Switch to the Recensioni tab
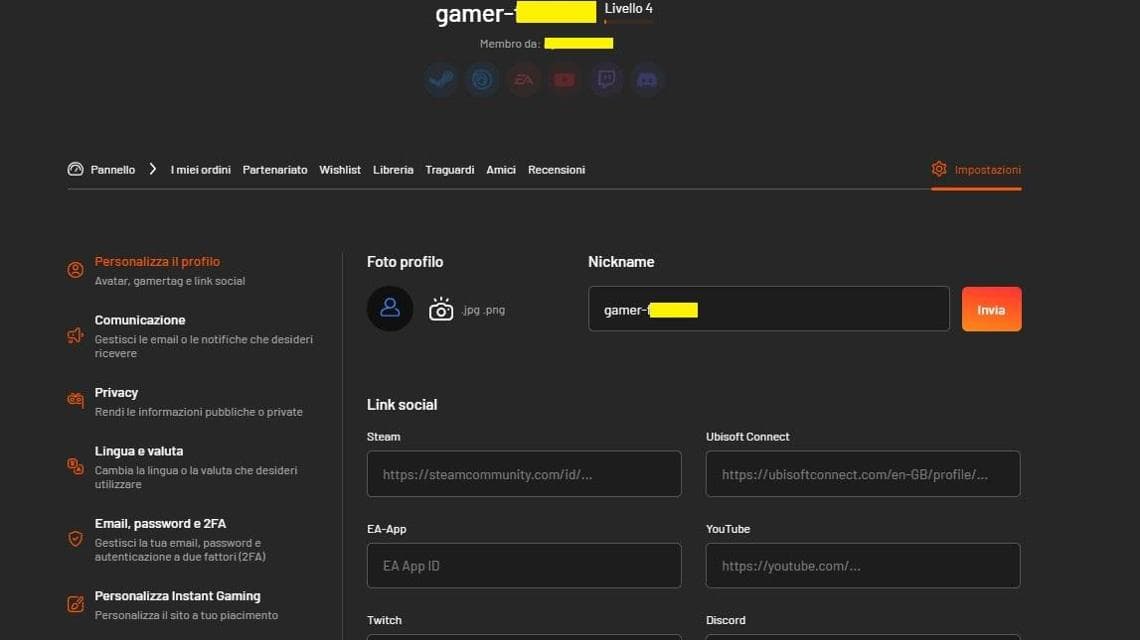Image resolution: width=1140 pixels, height=640 pixels. click(x=556, y=169)
